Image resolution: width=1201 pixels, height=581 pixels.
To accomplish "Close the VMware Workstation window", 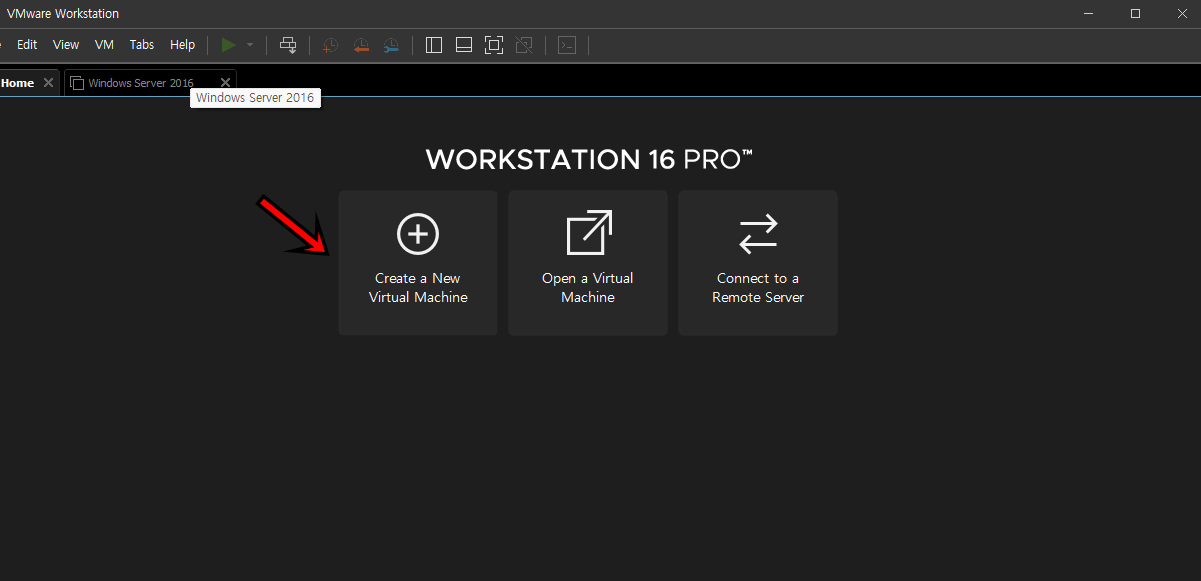I will click(x=1180, y=14).
